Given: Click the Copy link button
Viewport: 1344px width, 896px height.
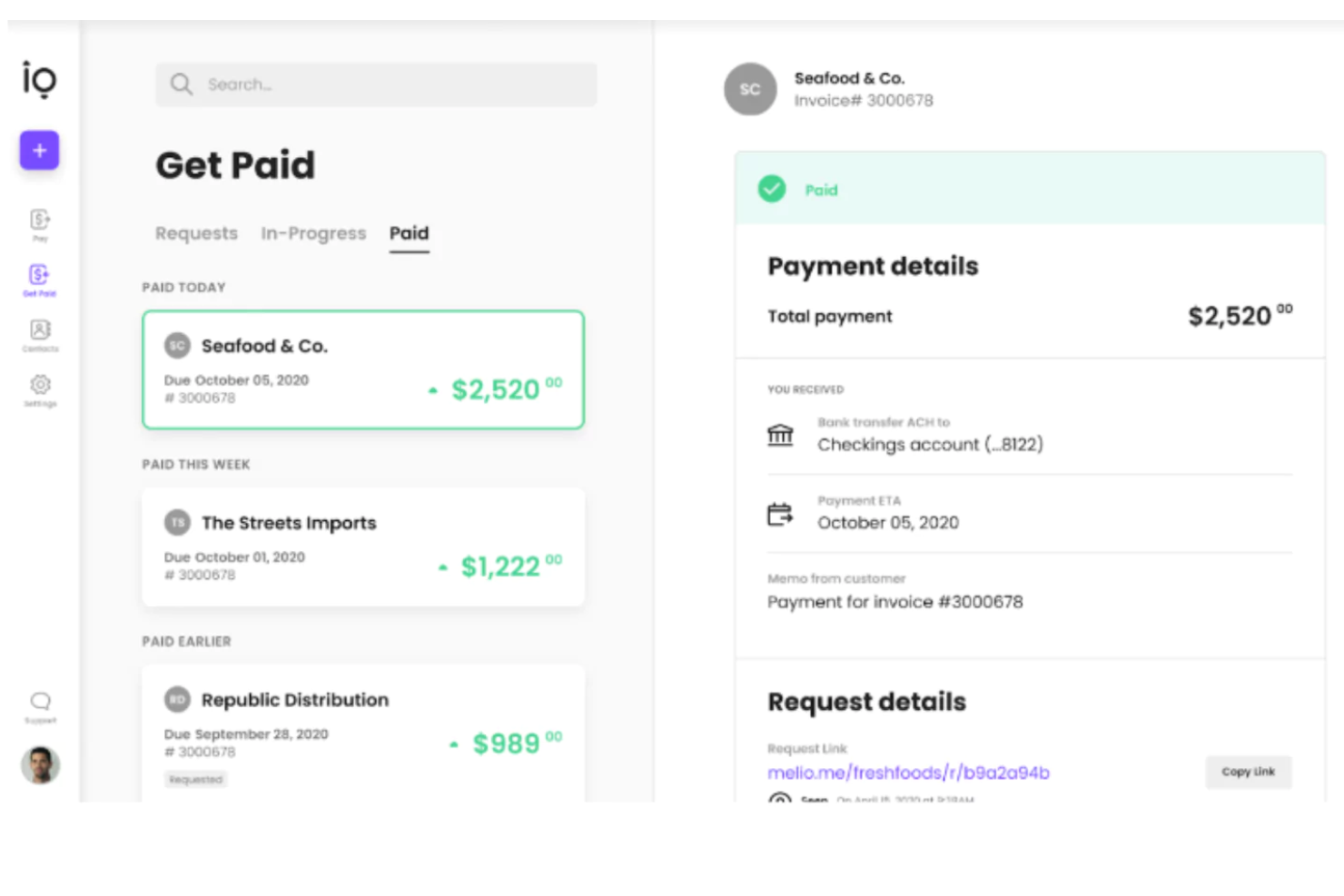Looking at the screenshot, I should click(x=1249, y=772).
